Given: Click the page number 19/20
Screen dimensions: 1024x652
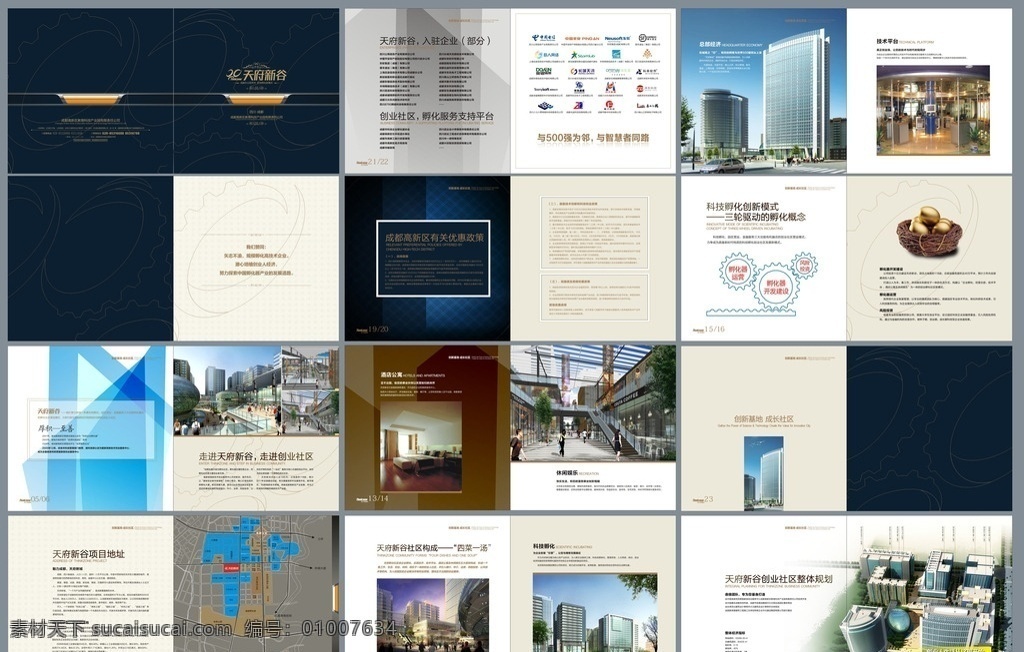Looking at the screenshot, I should pyautogui.click(x=378, y=329).
